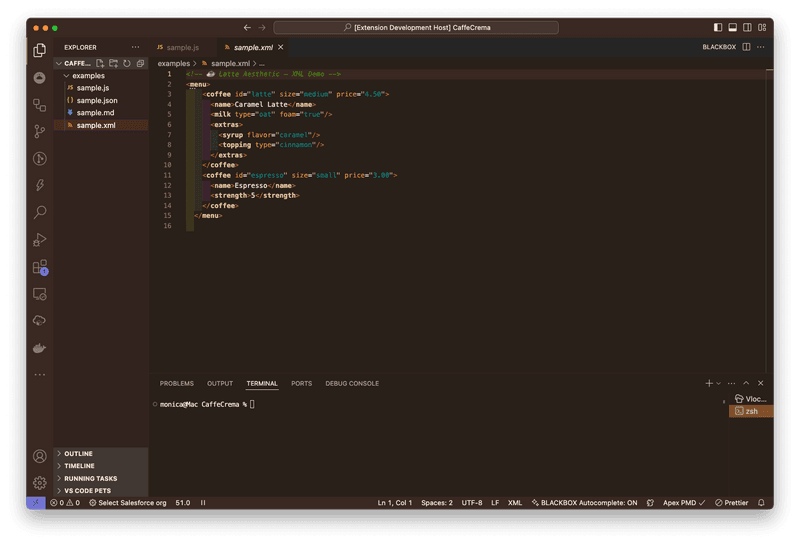Show additional views ellipsis in activity bar
800x544 pixels.
(x=39, y=375)
